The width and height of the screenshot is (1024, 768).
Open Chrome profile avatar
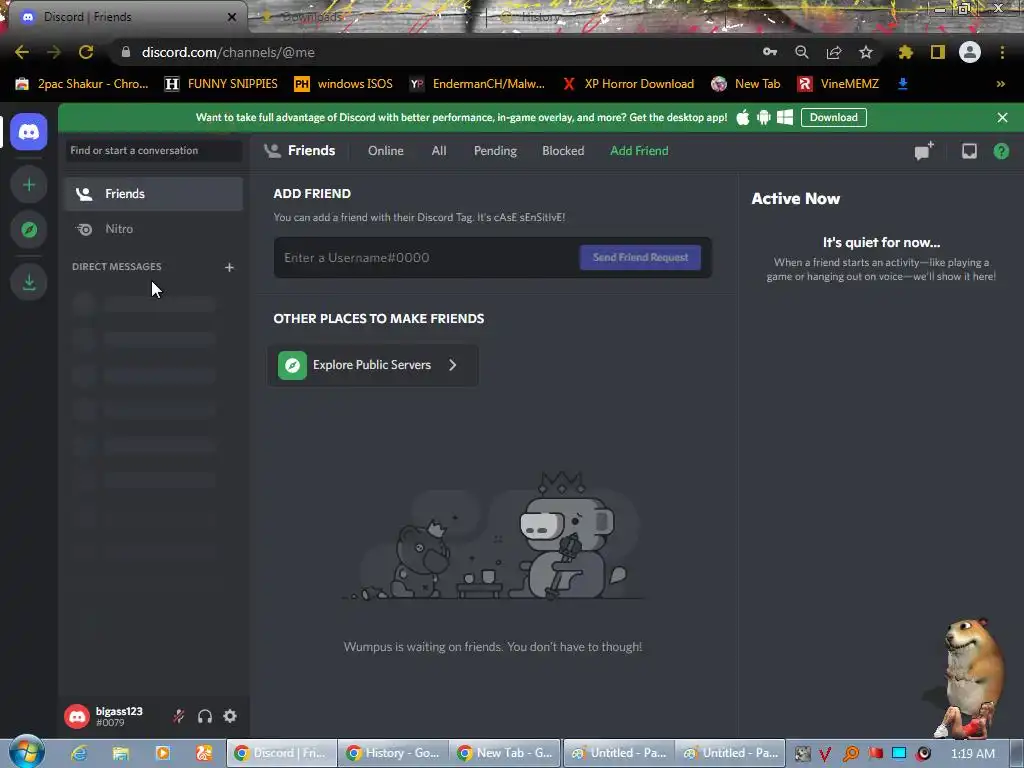[x=970, y=52]
